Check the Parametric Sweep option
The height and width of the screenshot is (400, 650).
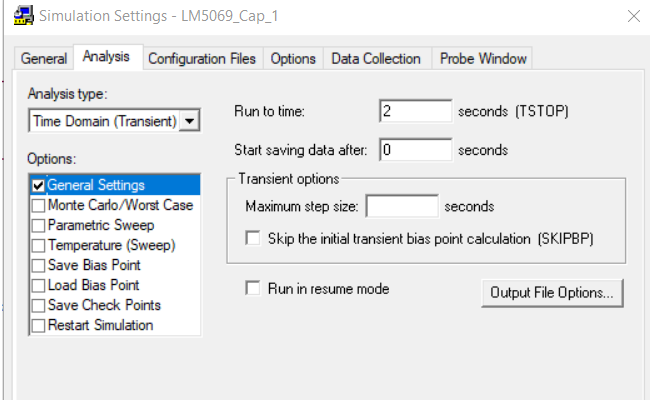(x=39, y=225)
